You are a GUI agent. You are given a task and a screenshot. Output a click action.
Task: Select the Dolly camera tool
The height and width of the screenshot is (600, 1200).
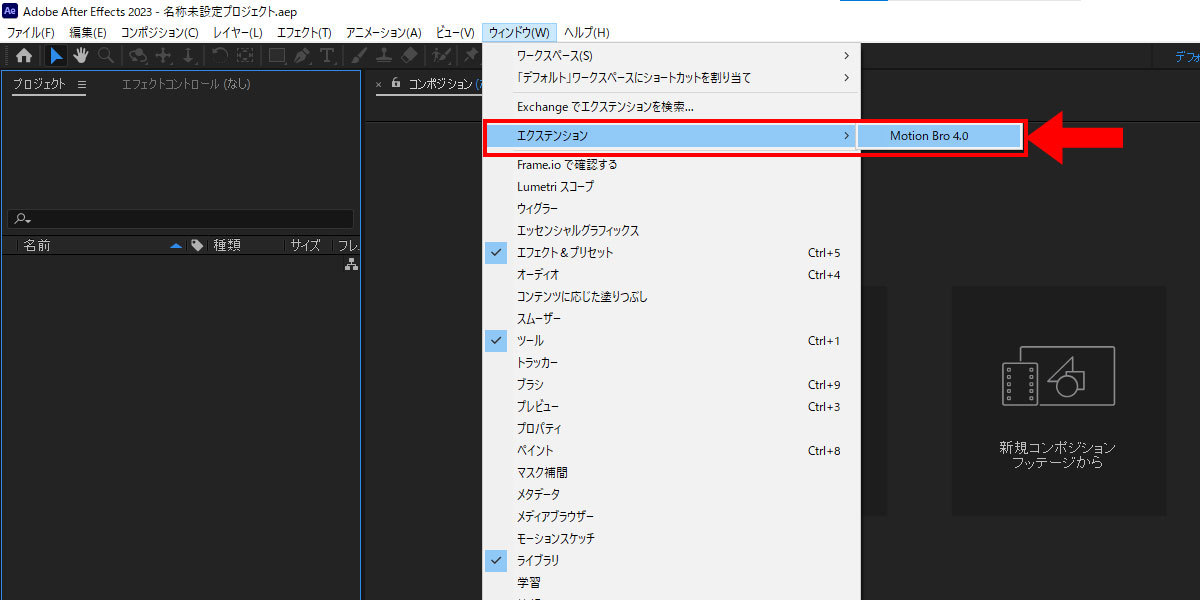tap(188, 56)
